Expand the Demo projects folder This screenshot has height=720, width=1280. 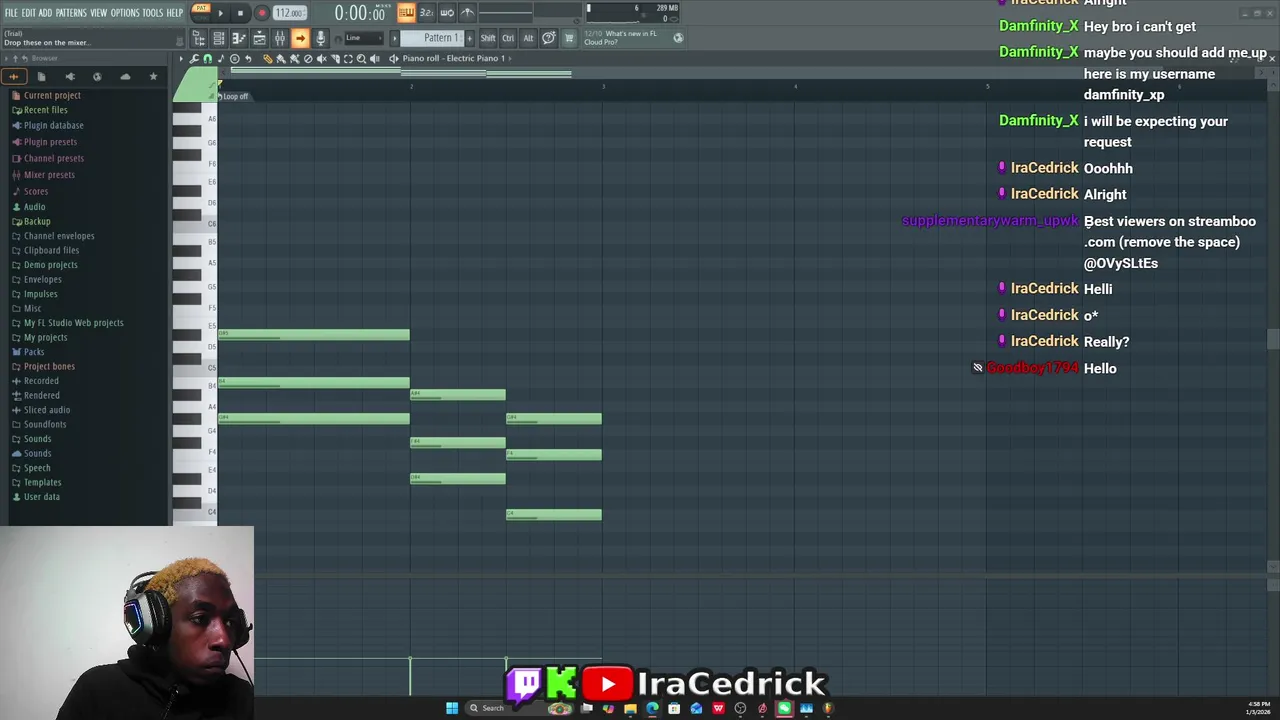[x=50, y=264]
